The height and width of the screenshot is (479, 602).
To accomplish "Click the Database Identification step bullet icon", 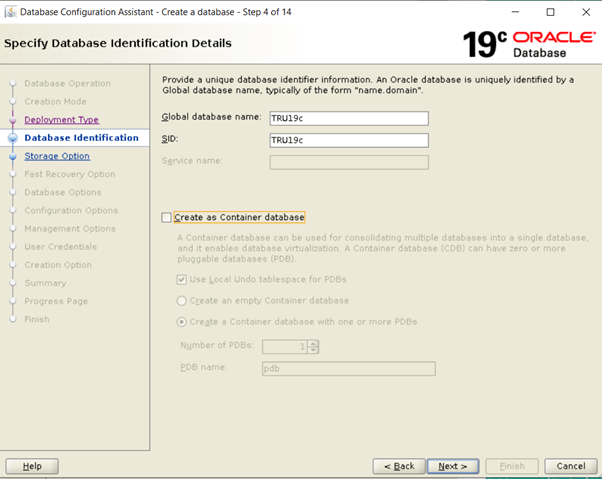I will (13, 138).
